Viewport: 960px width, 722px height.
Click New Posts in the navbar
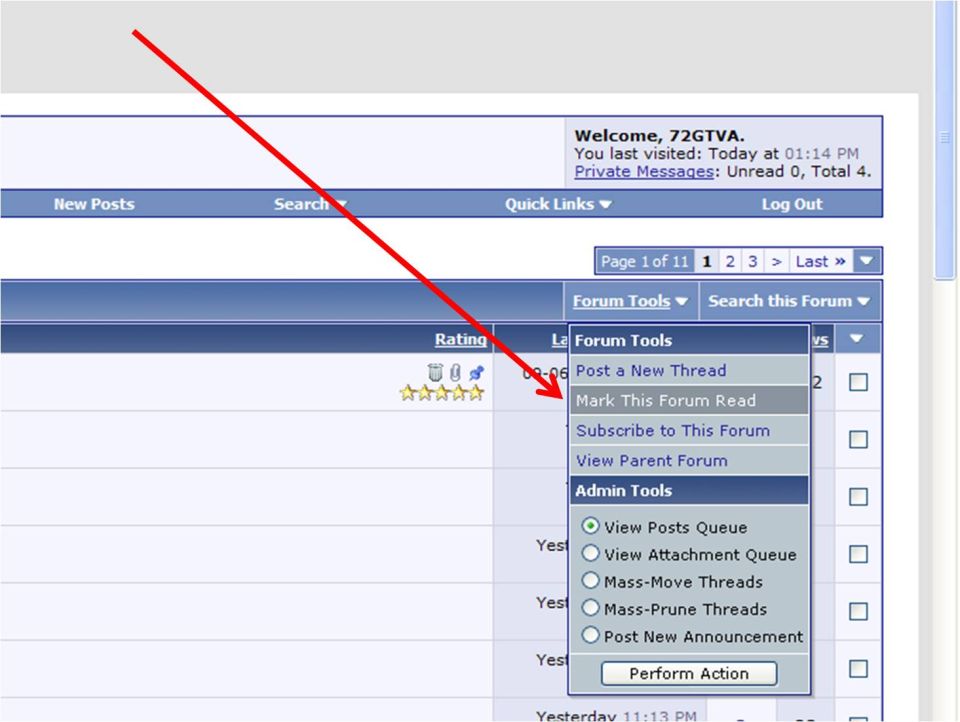click(x=94, y=204)
